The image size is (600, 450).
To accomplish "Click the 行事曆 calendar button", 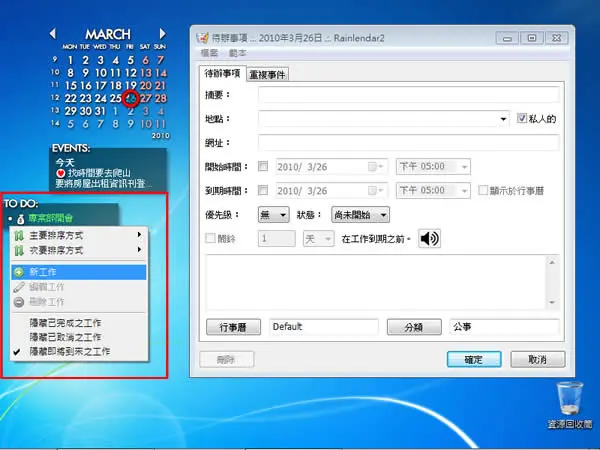I will pos(233,327).
